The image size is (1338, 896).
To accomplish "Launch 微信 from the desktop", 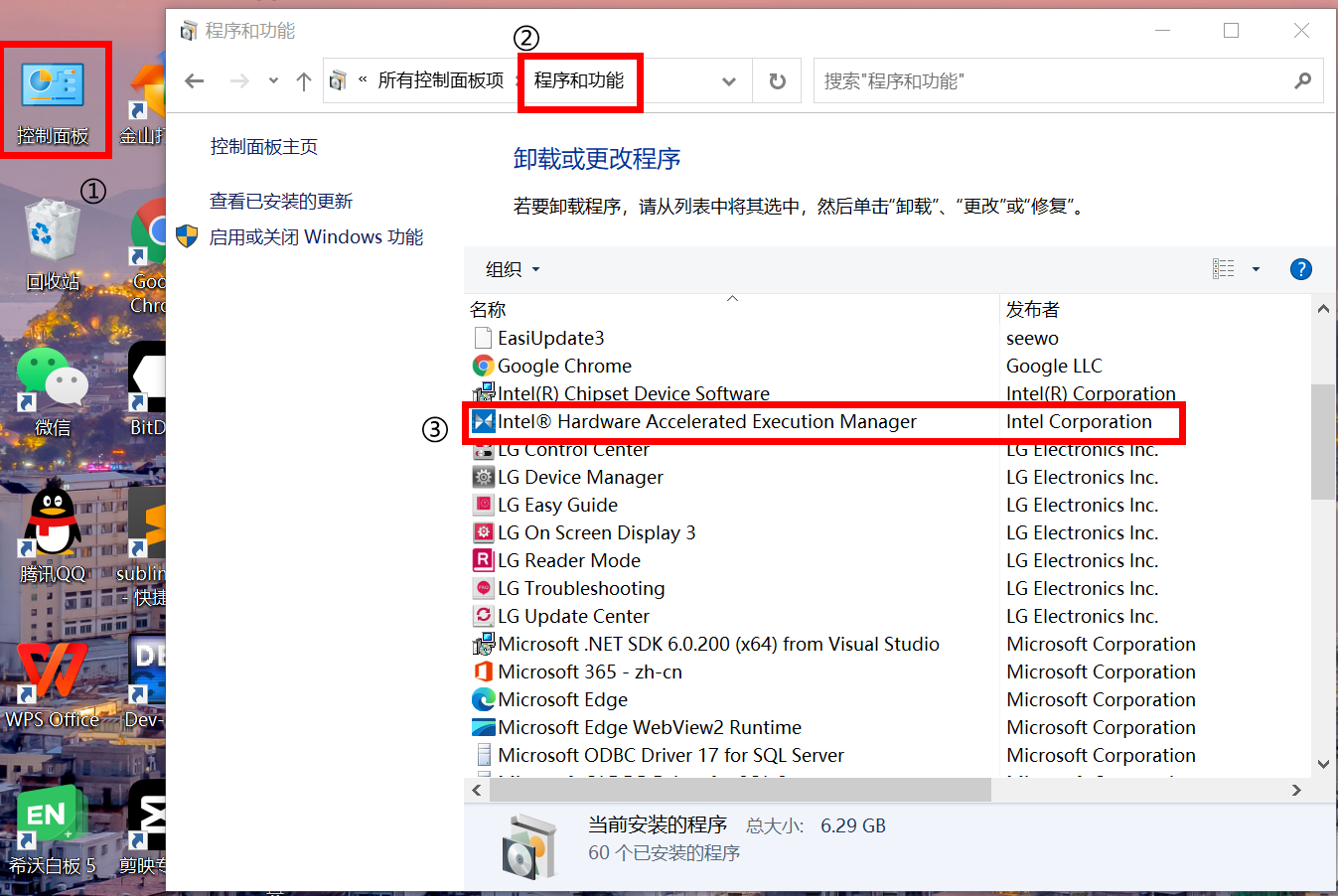I will (x=53, y=390).
